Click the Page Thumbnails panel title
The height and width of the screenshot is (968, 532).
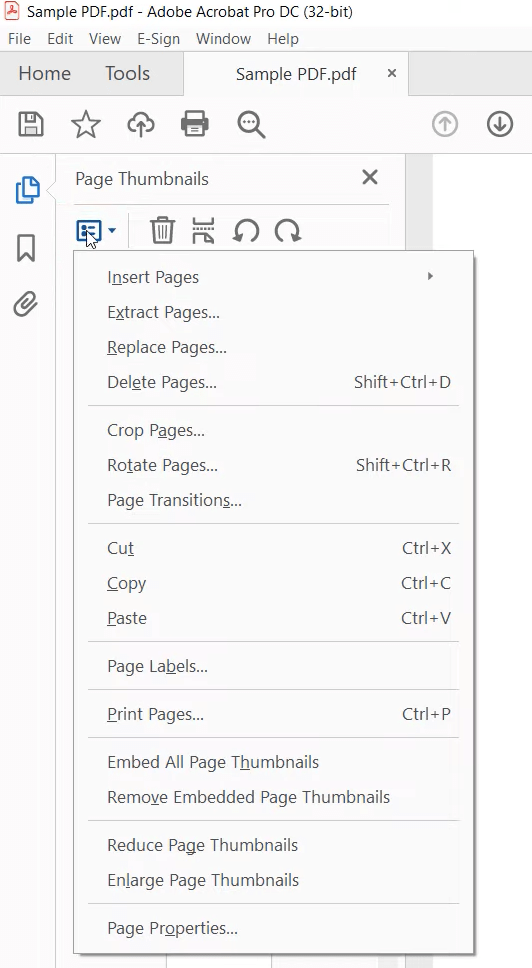[142, 179]
